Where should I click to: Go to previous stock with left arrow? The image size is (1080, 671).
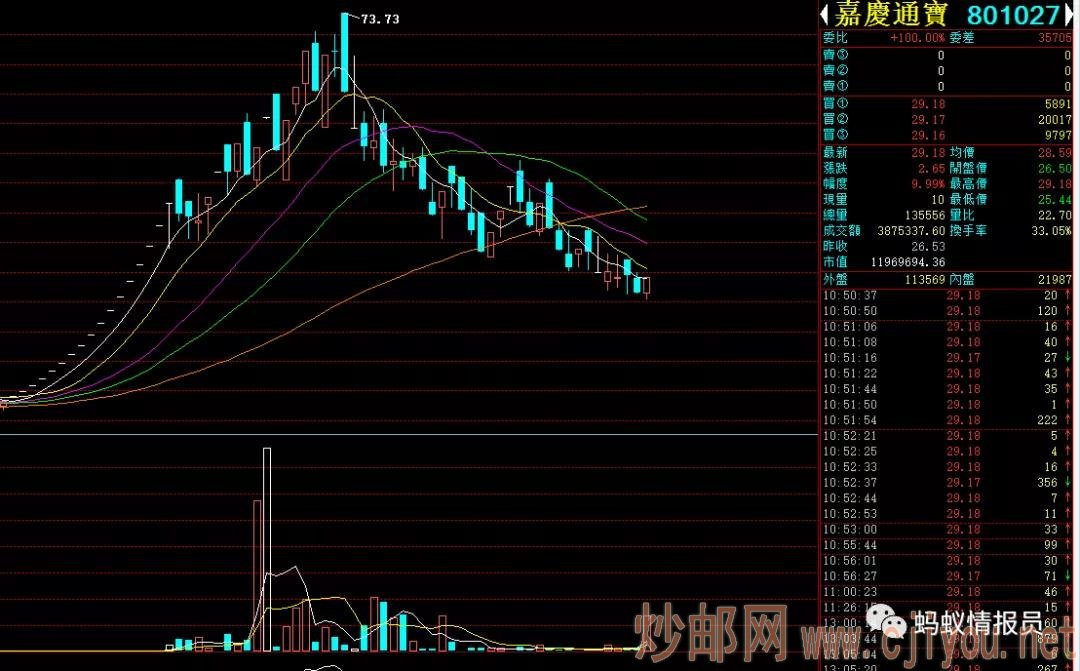[825, 15]
